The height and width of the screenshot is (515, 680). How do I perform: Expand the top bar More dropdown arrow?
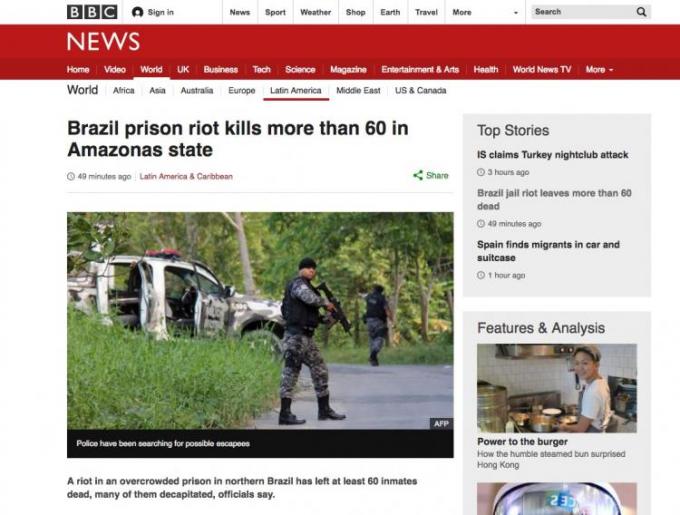coord(516,13)
